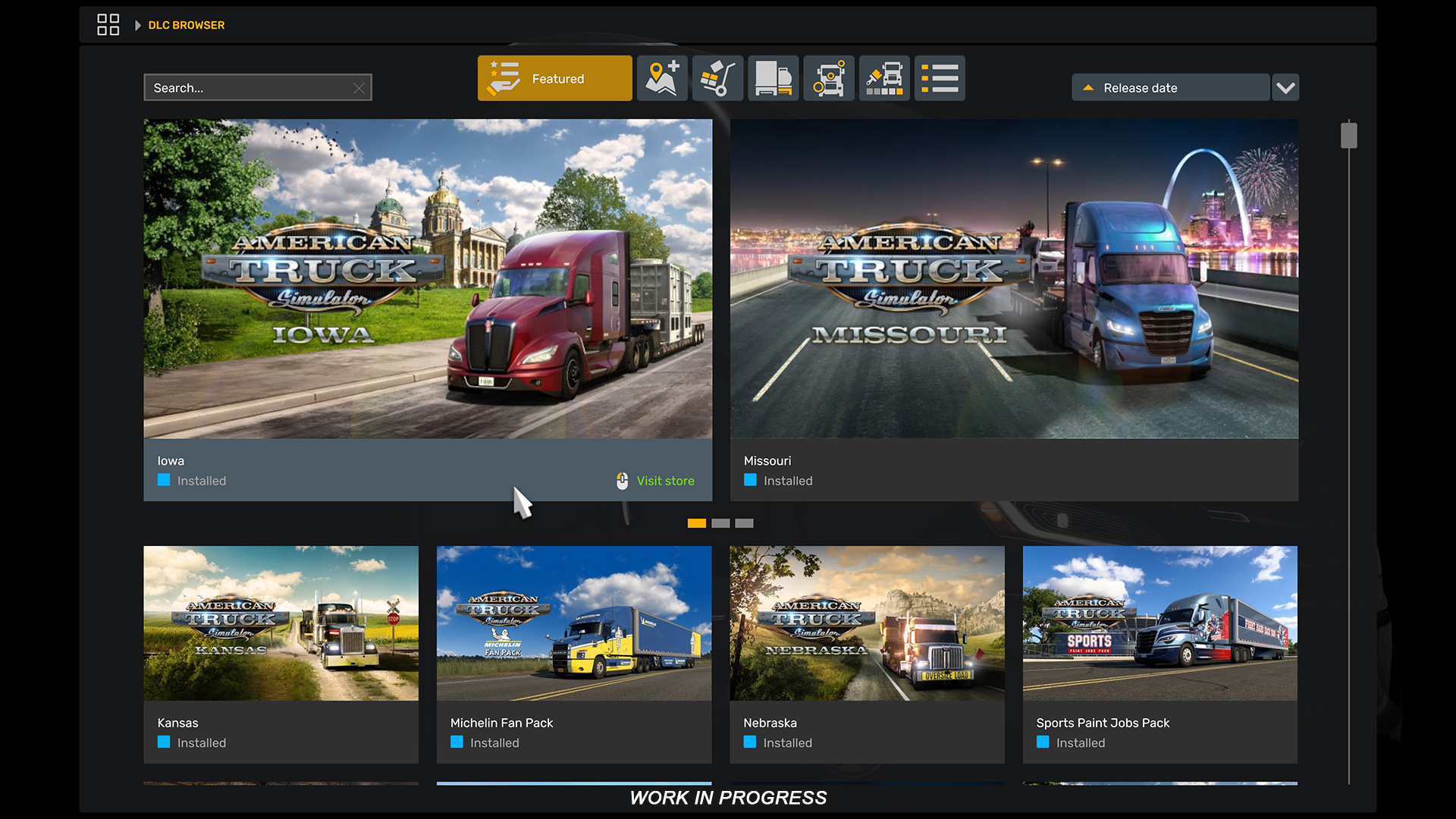The height and width of the screenshot is (819, 1456).
Task: Click Kansas Installed status checkbox
Action: pos(164,742)
